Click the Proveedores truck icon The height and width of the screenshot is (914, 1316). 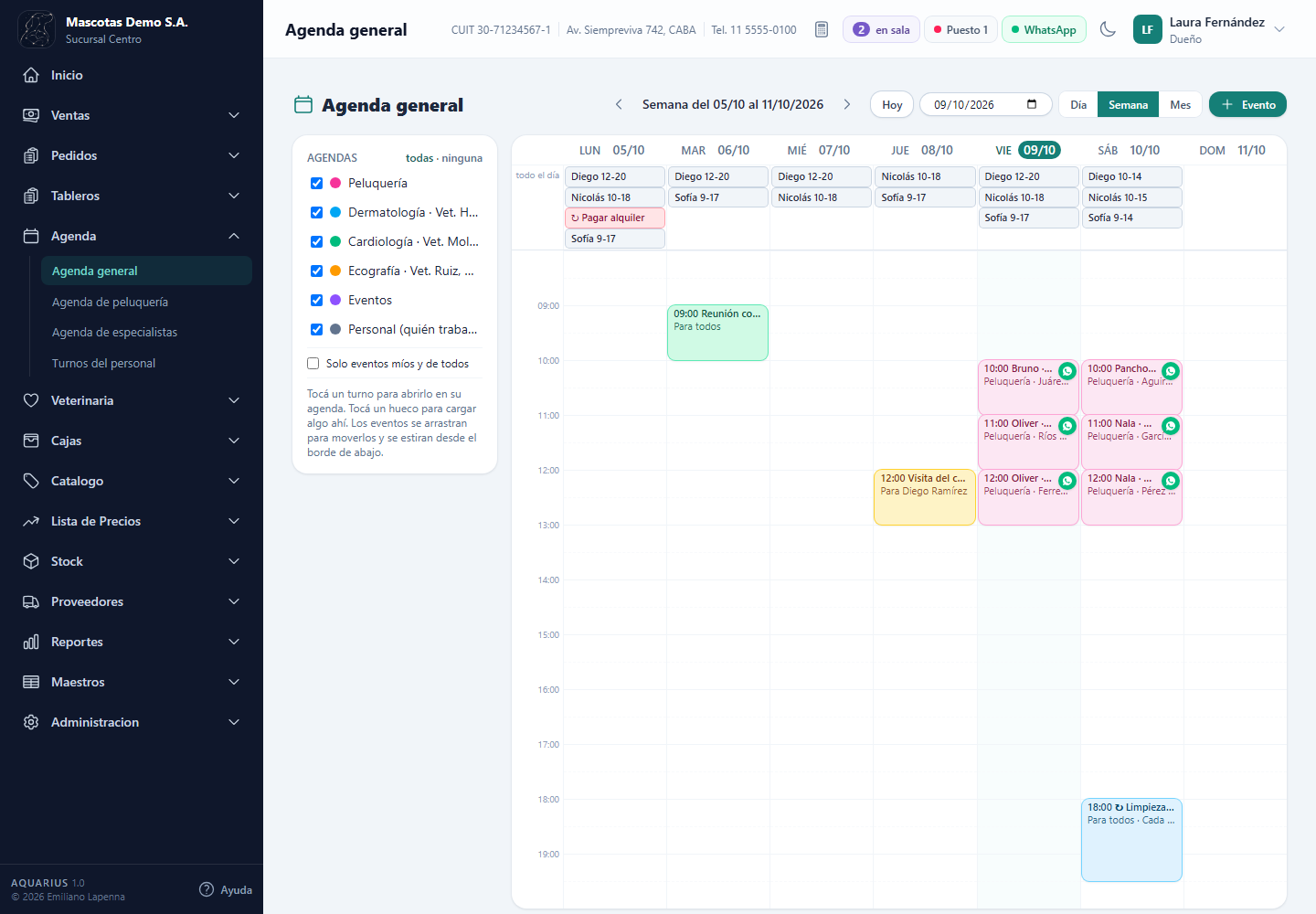point(31,601)
